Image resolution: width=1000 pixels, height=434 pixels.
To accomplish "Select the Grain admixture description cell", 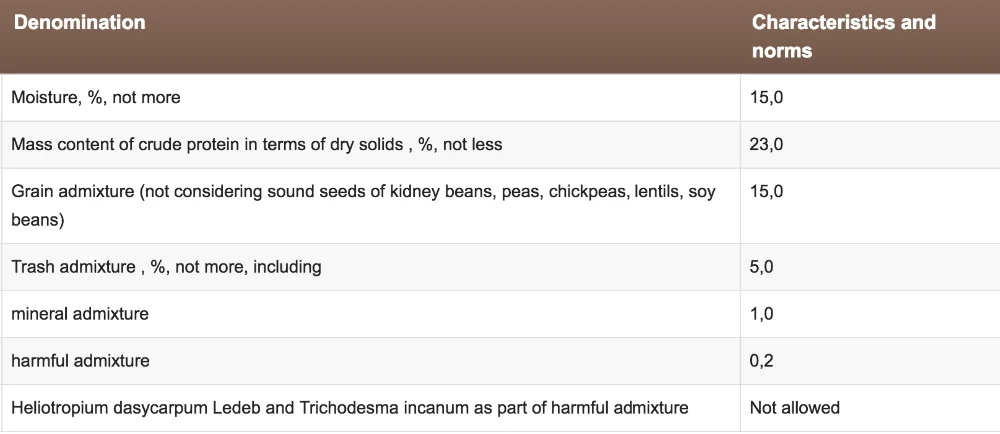I will tap(363, 204).
